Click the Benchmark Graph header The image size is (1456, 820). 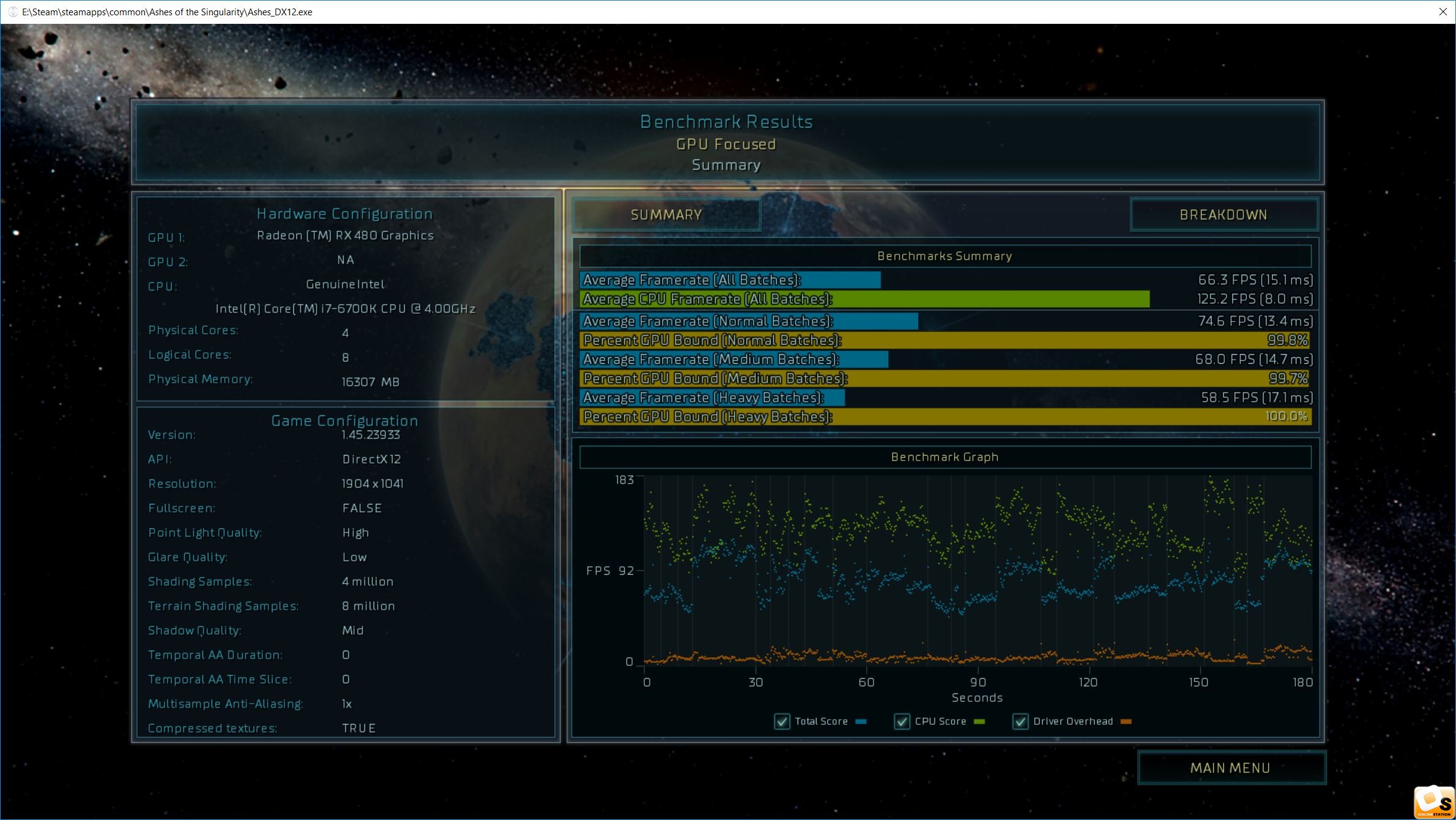[945, 457]
